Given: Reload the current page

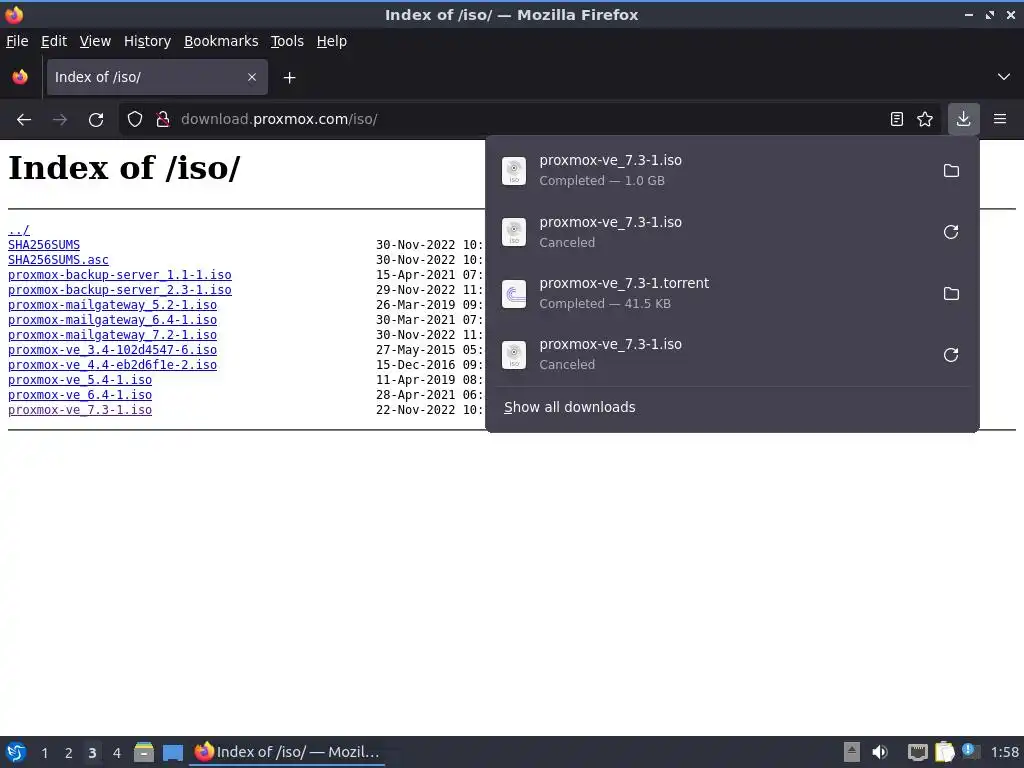Looking at the screenshot, I should (96, 120).
